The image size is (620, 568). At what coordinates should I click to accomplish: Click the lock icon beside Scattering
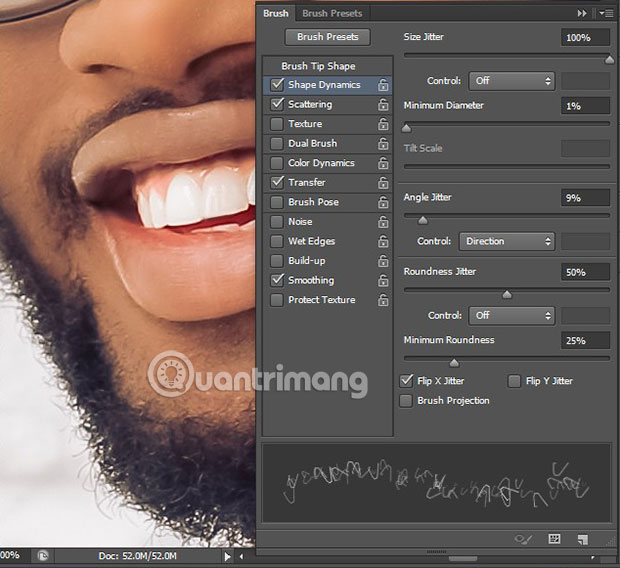(383, 104)
